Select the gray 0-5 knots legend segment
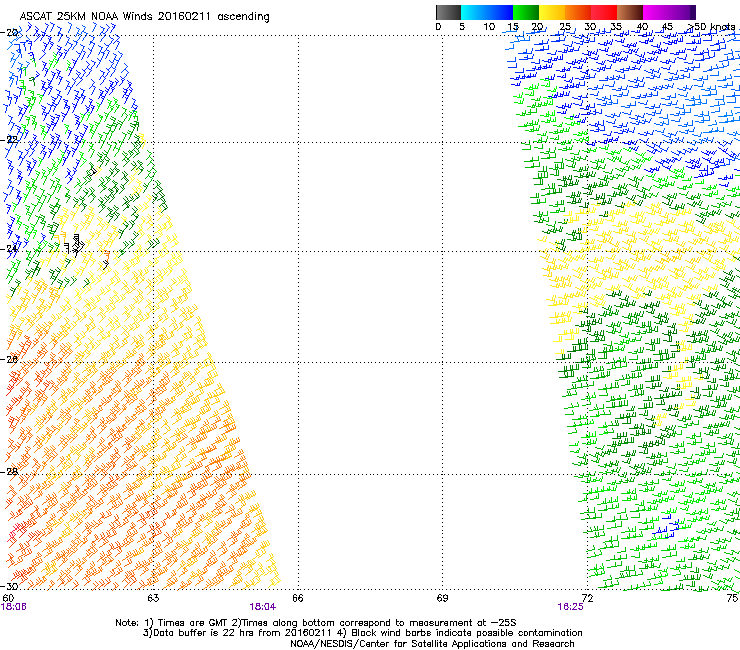Viewport: 740px width, 650px height. 448,12
